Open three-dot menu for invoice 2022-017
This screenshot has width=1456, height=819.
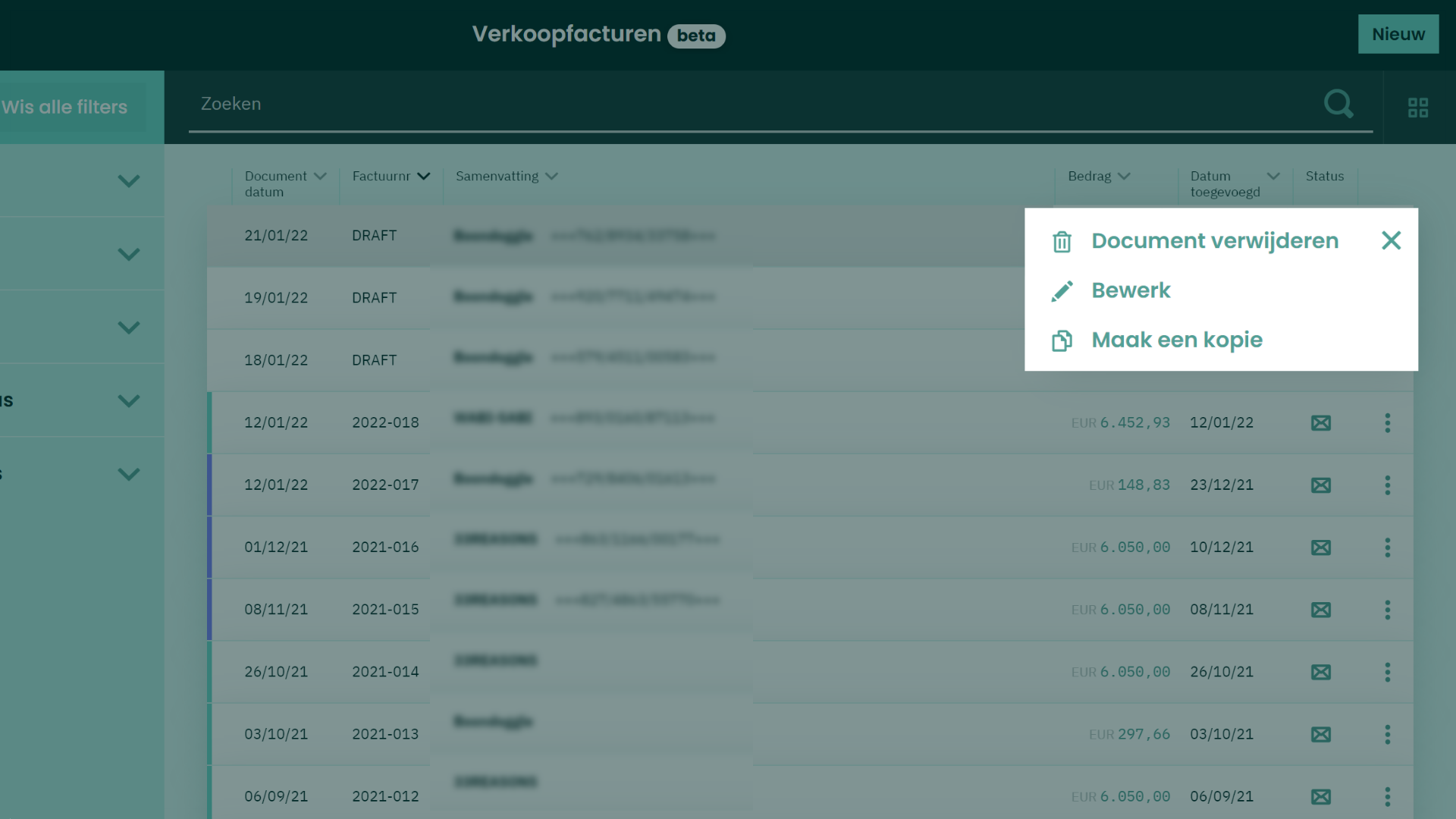point(1388,485)
